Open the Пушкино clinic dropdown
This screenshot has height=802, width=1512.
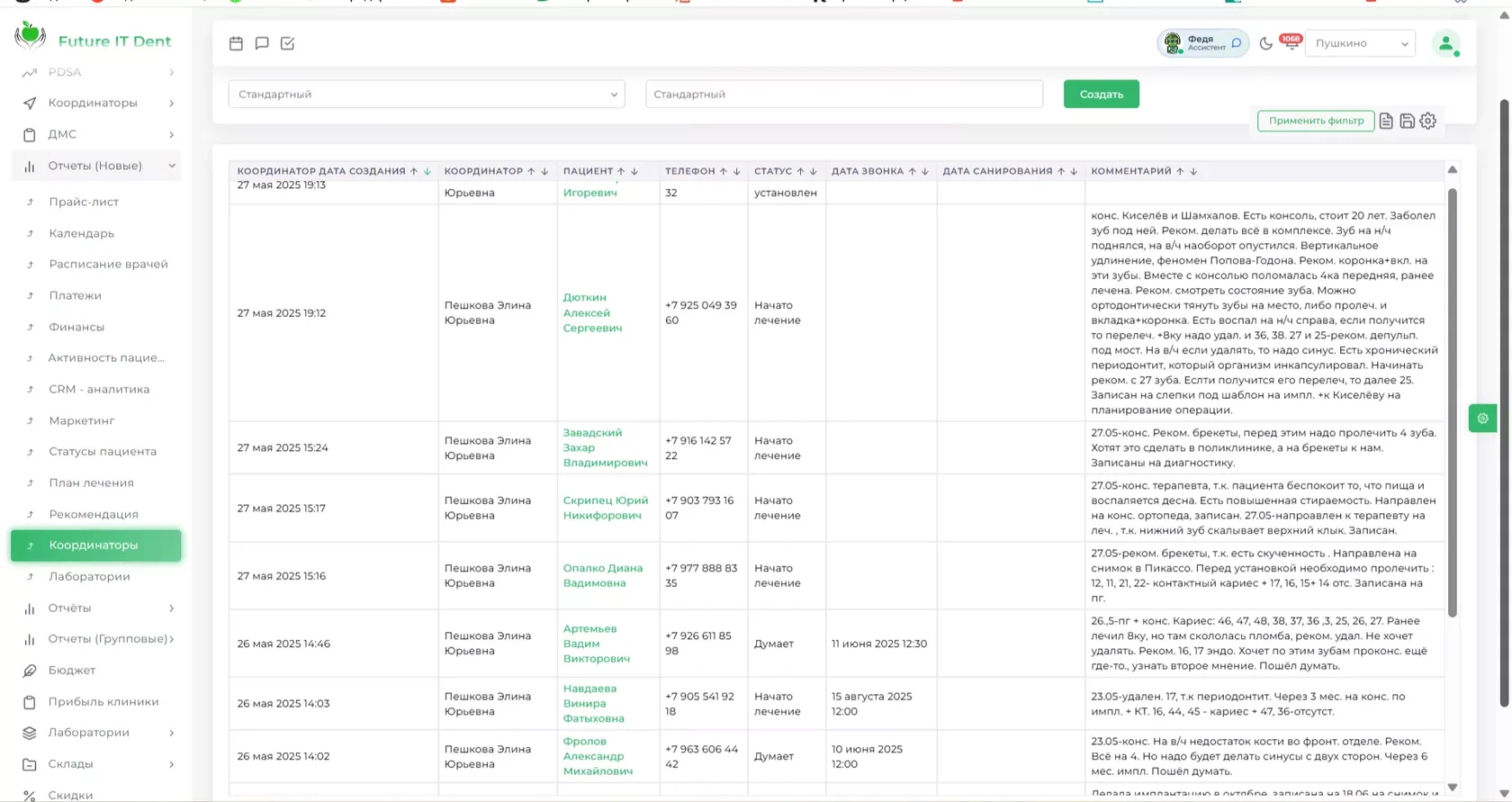[x=1360, y=43]
